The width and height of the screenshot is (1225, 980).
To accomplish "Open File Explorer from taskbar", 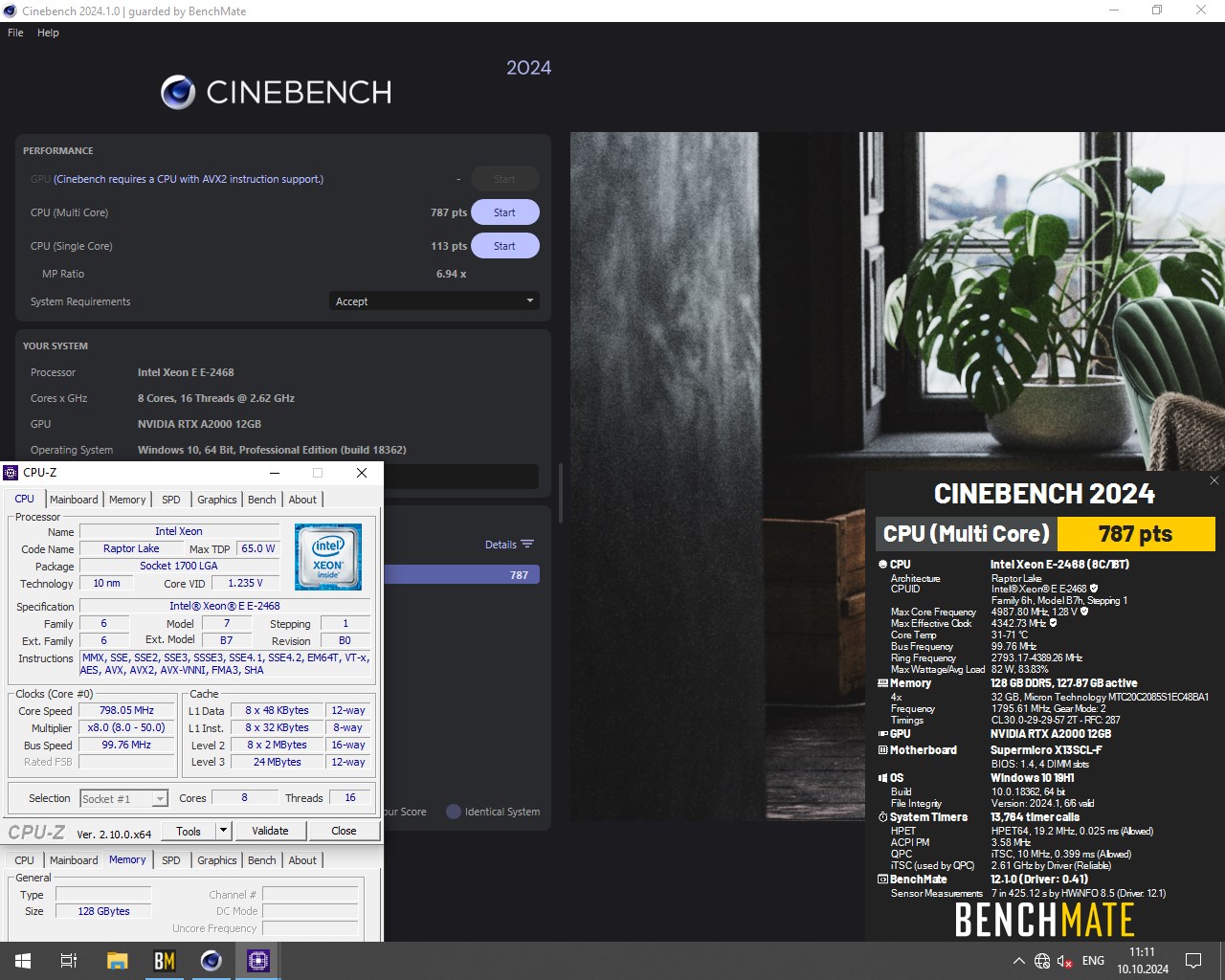I will point(117,961).
